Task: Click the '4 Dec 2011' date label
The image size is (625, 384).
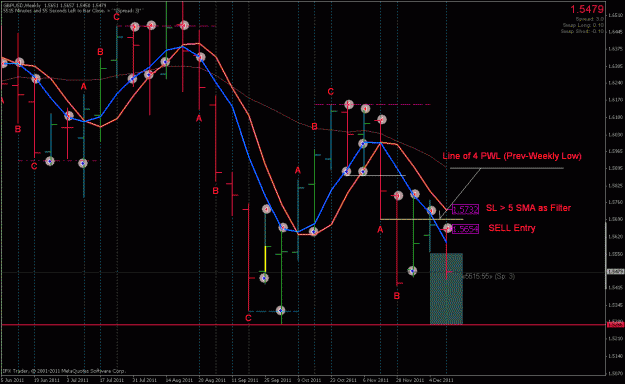Action: point(442,380)
